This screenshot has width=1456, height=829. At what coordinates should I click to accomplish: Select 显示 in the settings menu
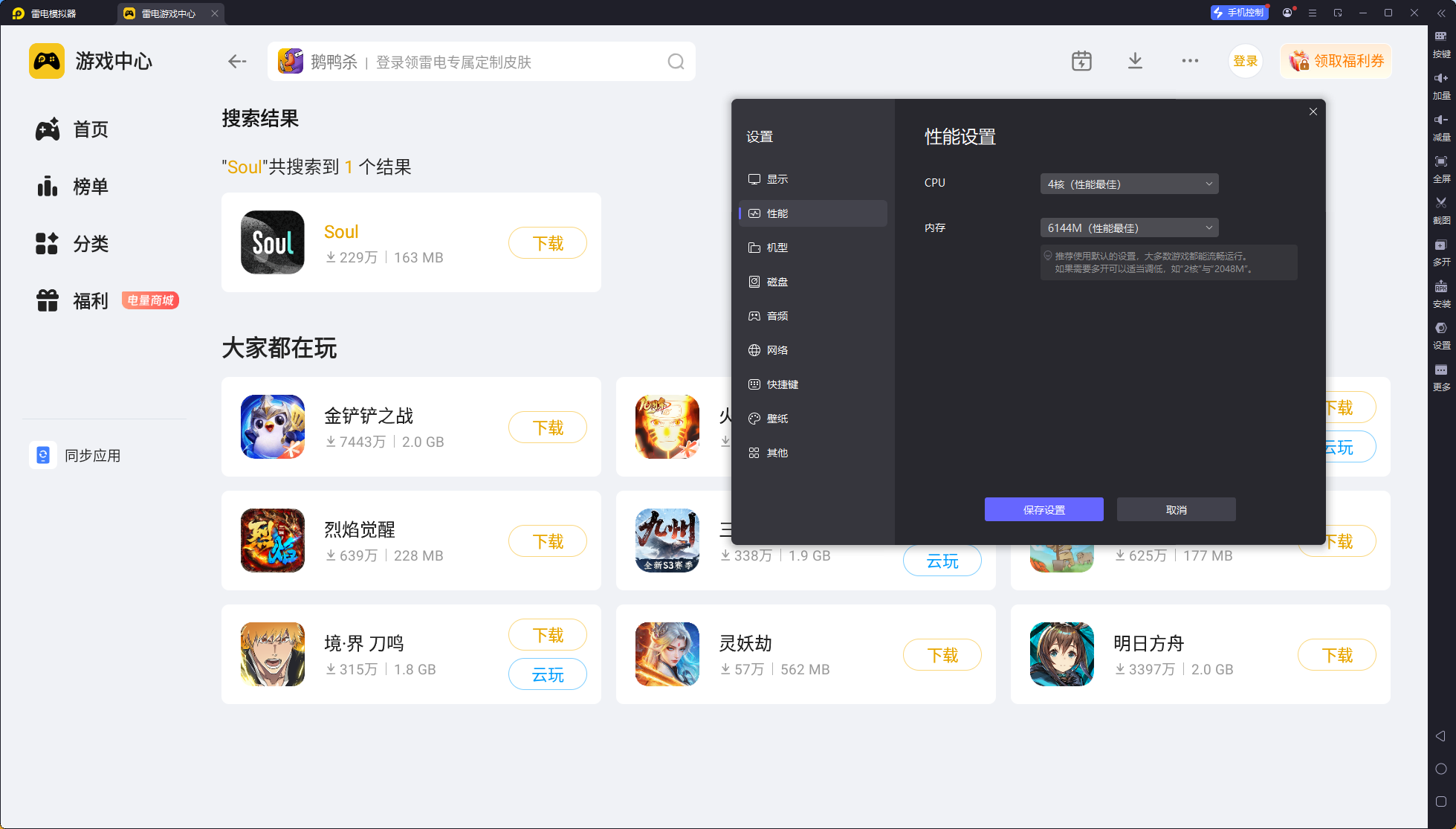click(777, 179)
